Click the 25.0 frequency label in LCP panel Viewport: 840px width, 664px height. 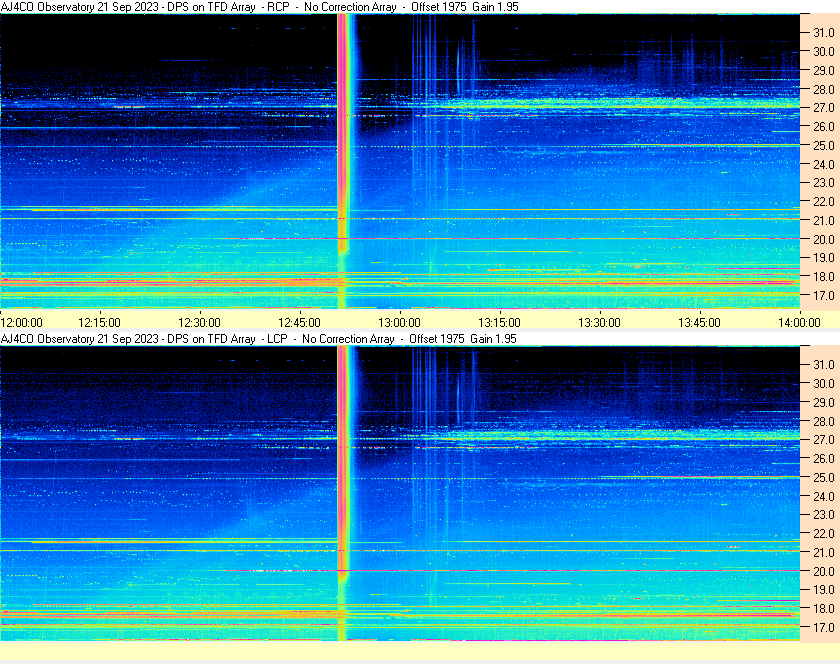point(824,477)
